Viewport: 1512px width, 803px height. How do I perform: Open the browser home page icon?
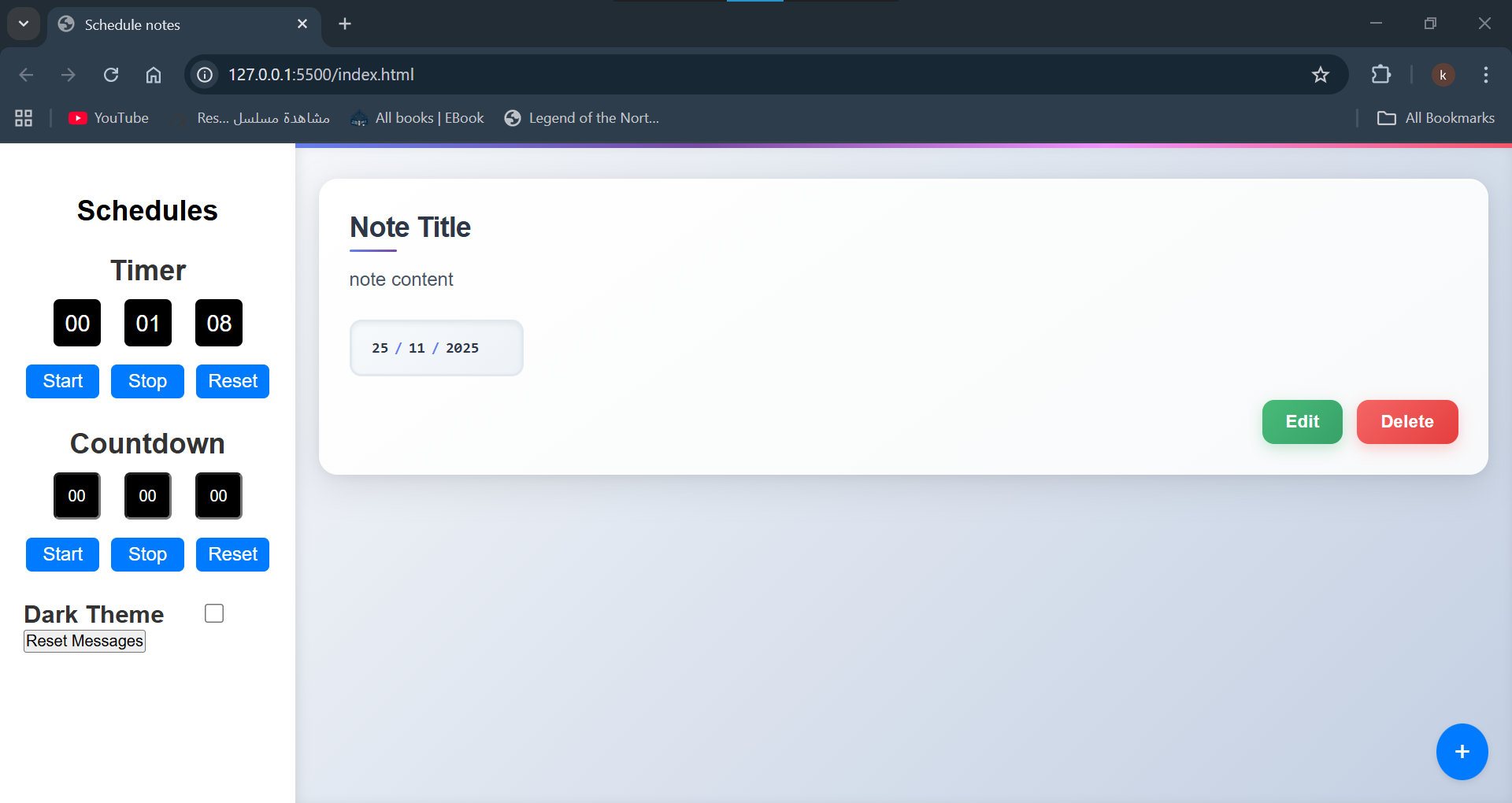tap(154, 75)
